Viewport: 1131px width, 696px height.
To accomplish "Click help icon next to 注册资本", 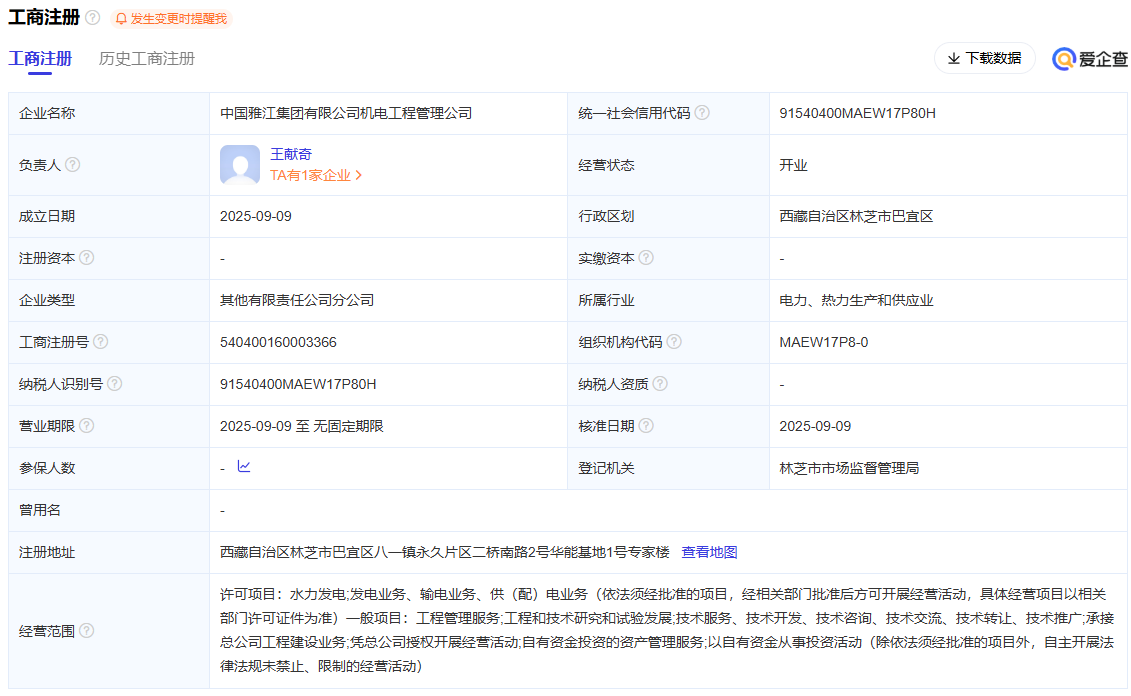I will pyautogui.click(x=87, y=258).
